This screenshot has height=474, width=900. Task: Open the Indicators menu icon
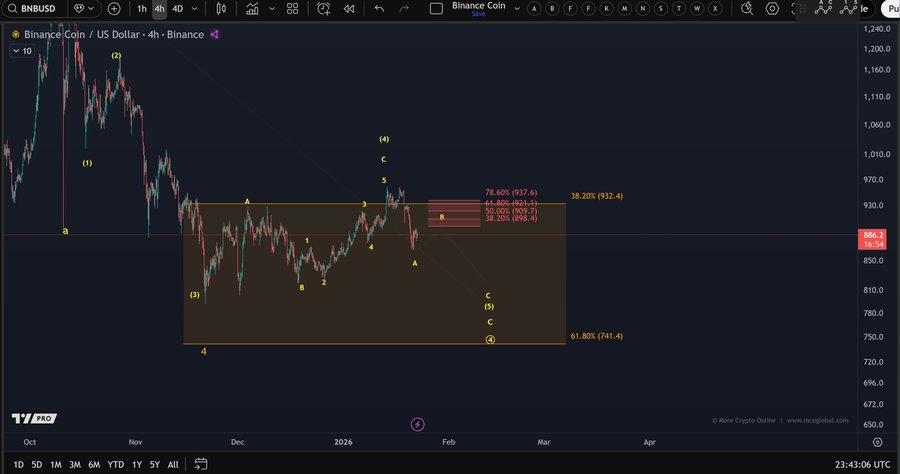tap(253, 8)
